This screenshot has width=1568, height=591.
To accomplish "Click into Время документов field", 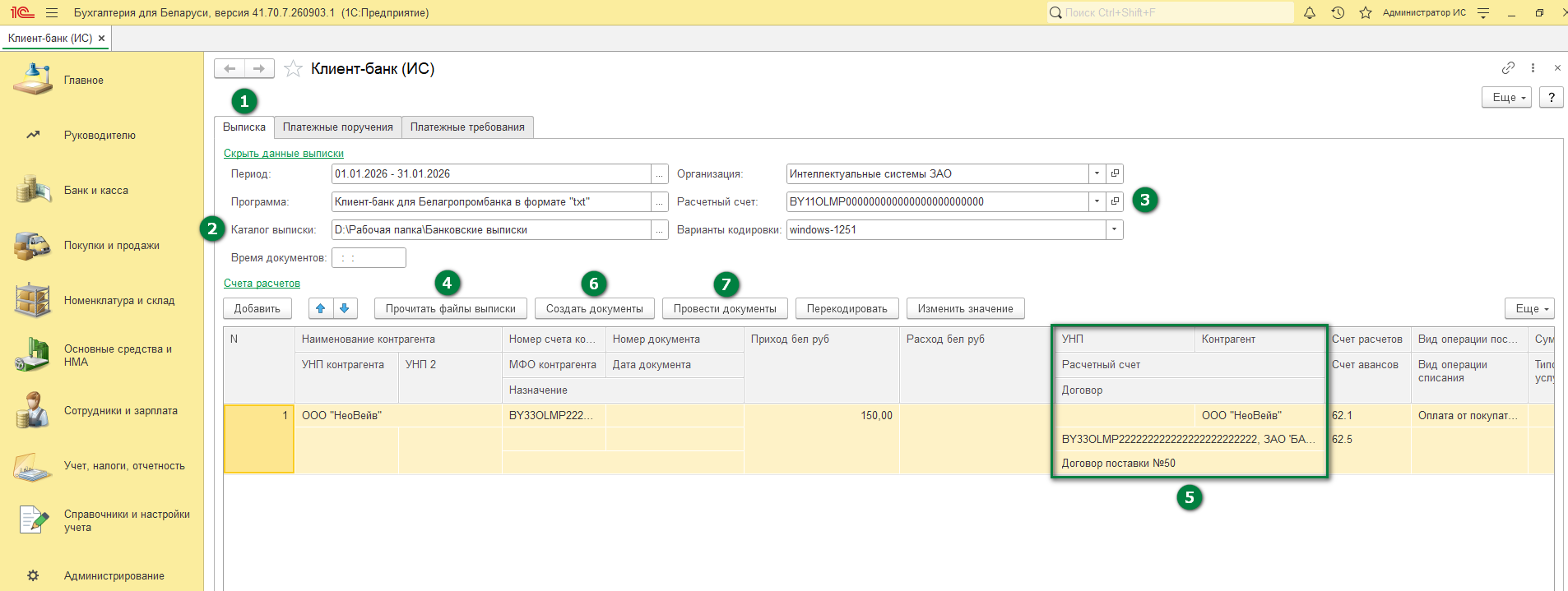I will click(x=369, y=257).
